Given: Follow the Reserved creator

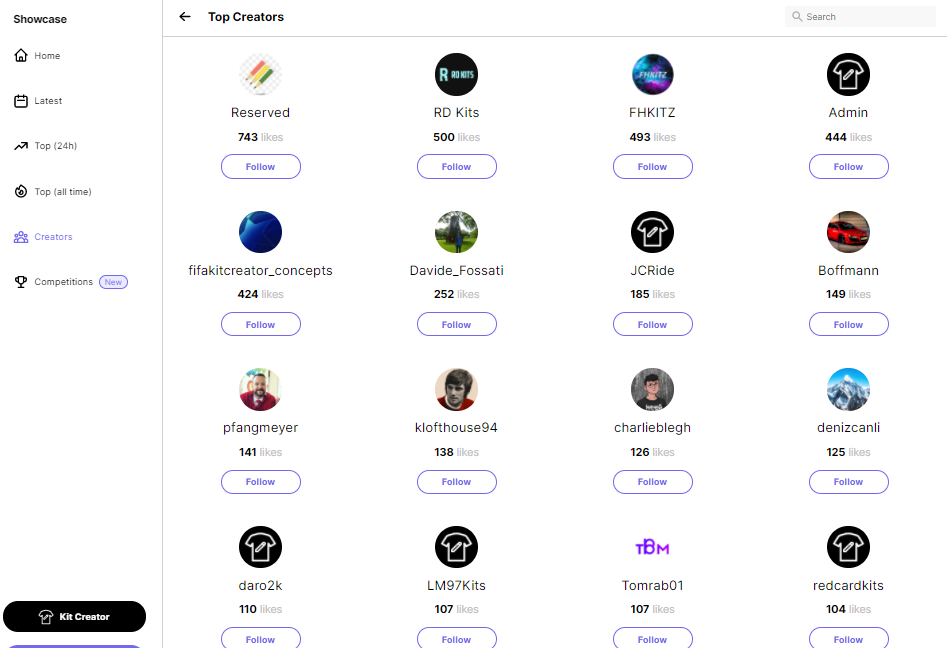Looking at the screenshot, I should [260, 167].
